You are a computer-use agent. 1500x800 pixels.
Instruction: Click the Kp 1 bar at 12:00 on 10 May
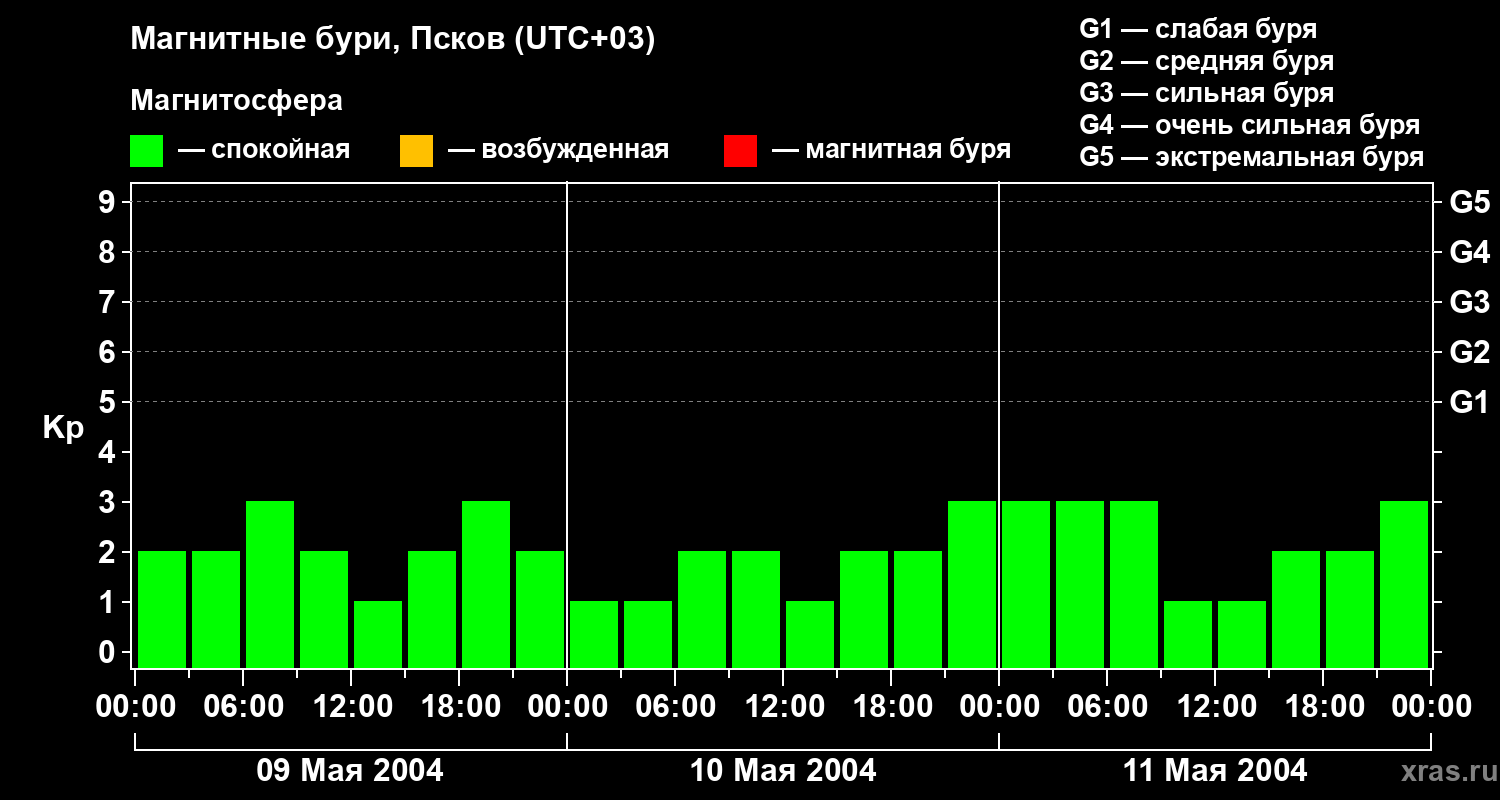810,633
